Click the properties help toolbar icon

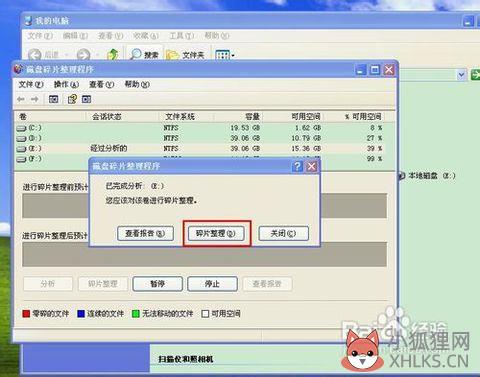[x=72, y=99]
